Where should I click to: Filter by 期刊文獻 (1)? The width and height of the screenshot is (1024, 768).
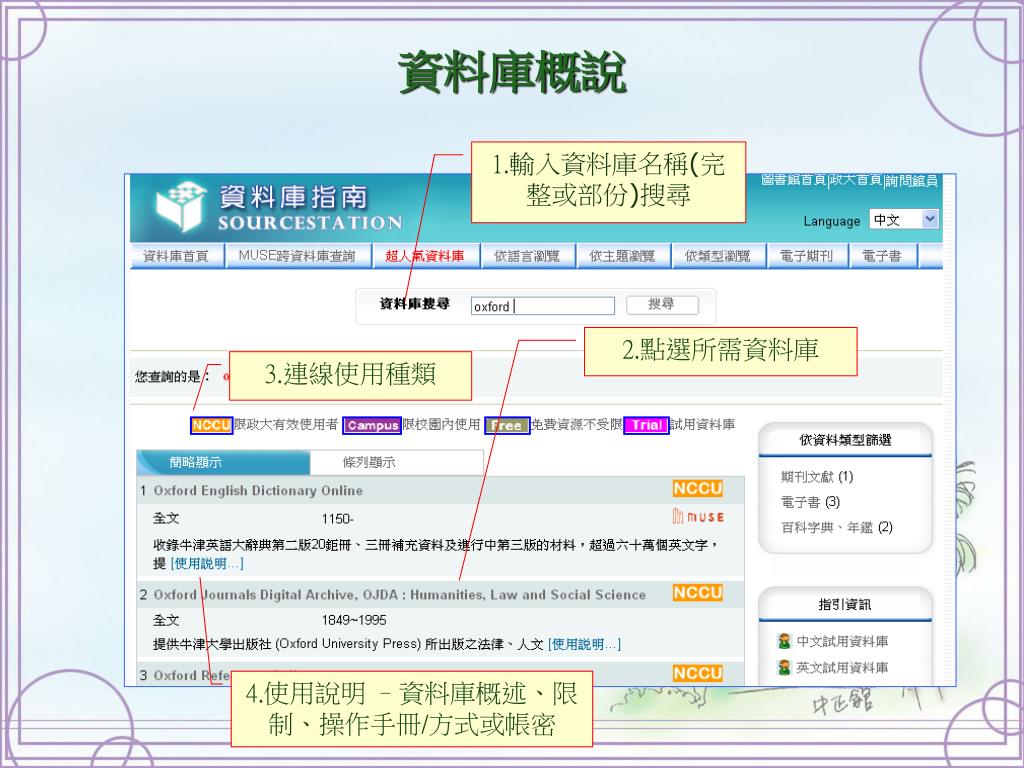[x=817, y=477]
